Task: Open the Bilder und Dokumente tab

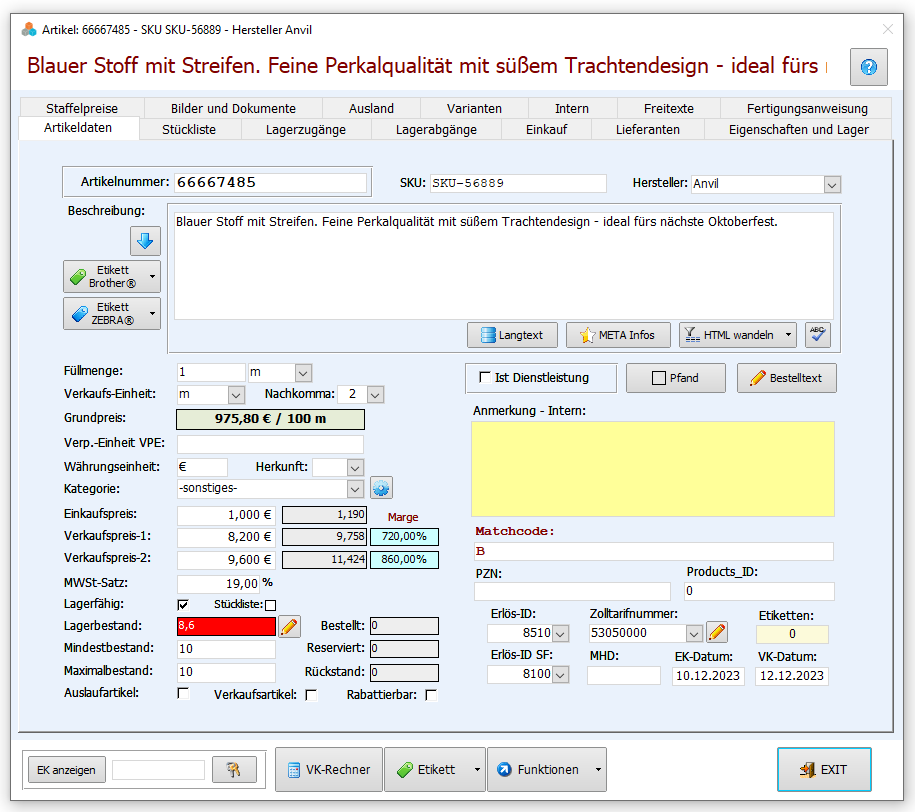Action: click(x=233, y=109)
